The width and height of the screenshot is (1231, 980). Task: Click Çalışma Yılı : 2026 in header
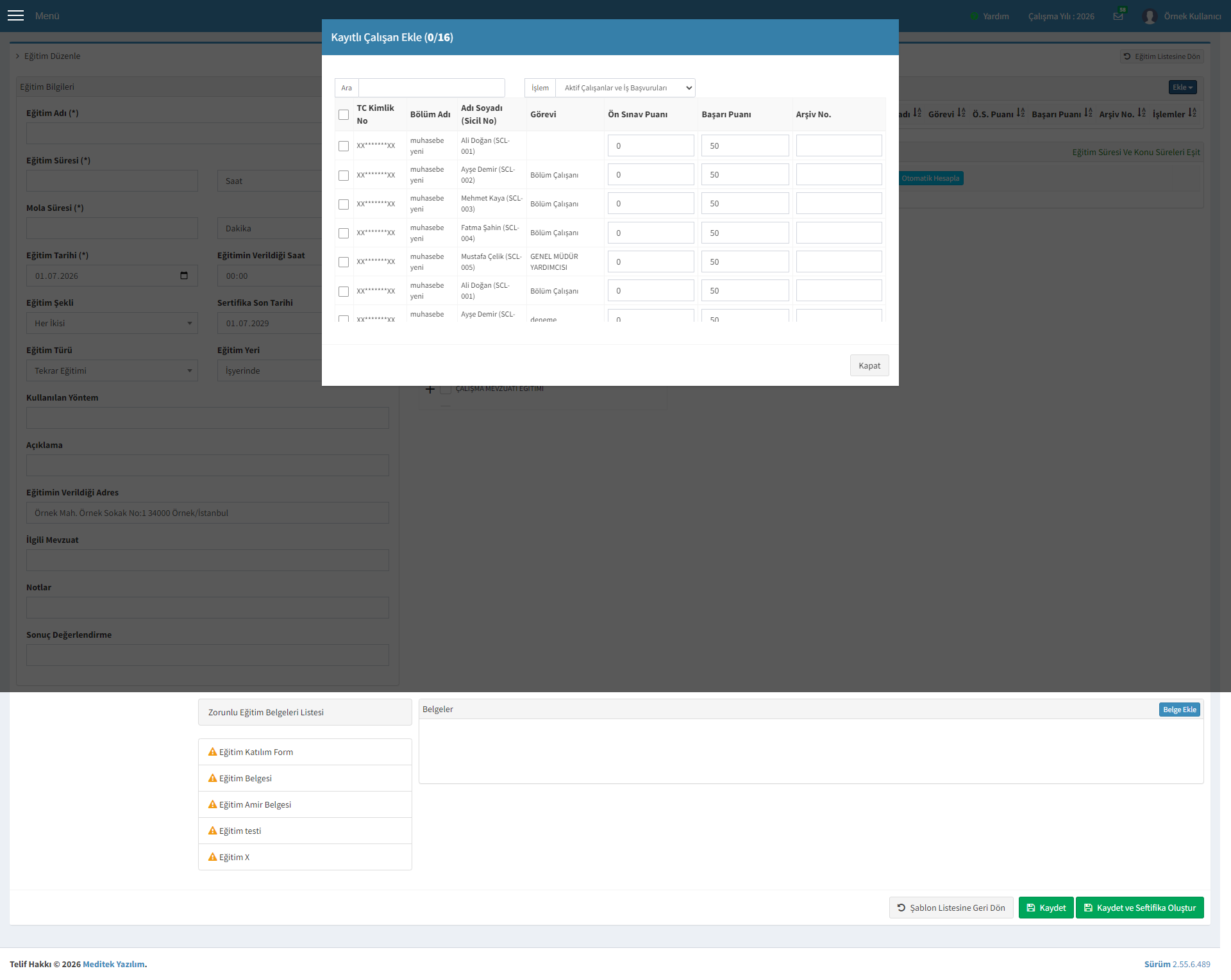(1061, 16)
